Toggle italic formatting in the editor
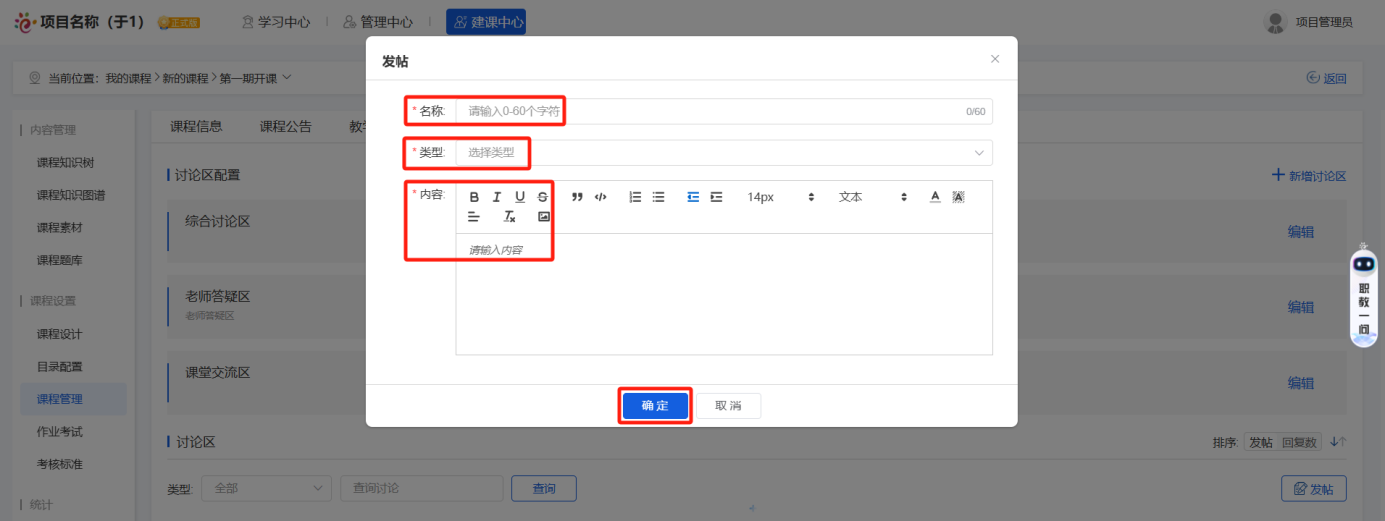 pos(497,197)
